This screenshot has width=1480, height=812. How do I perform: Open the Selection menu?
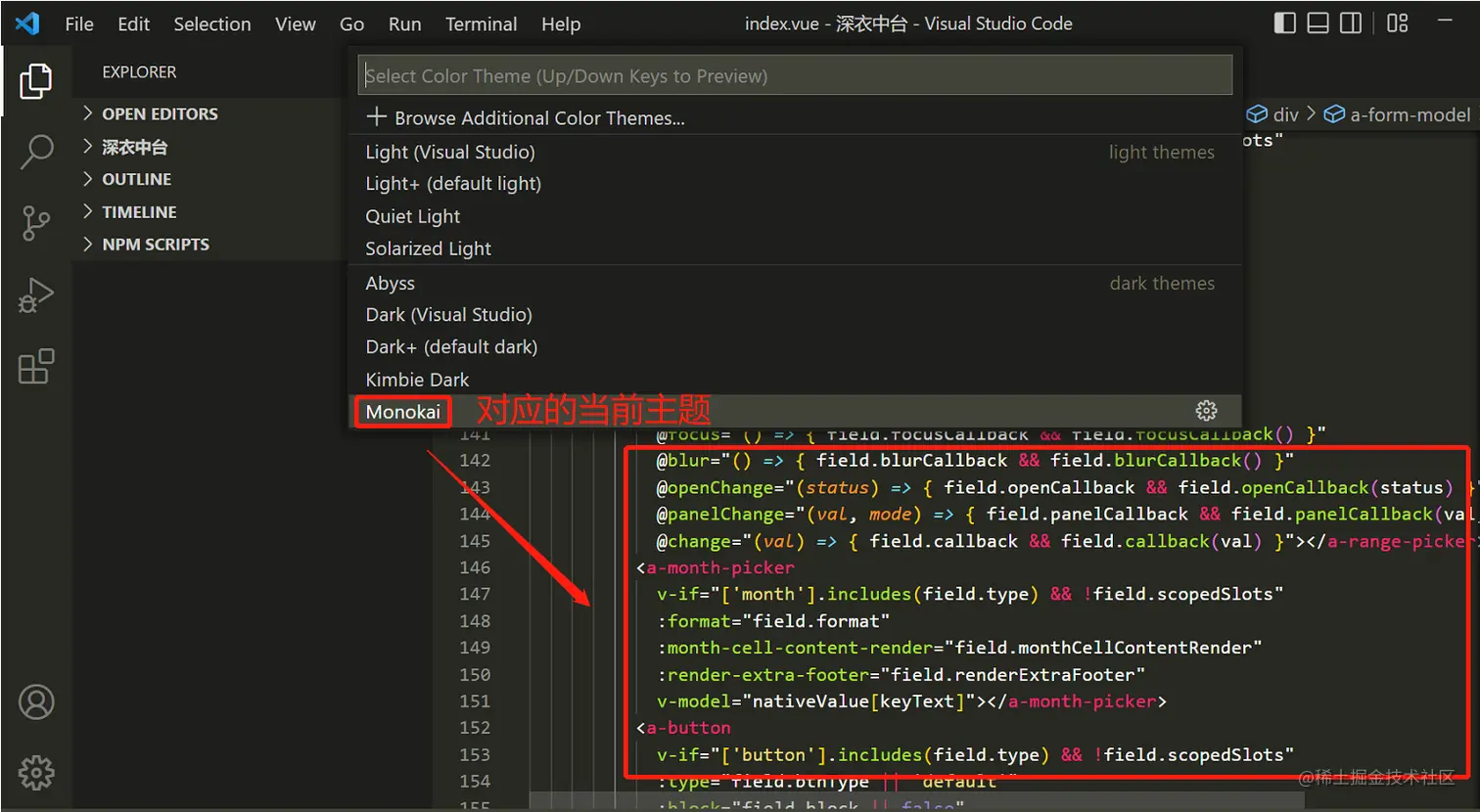pos(212,23)
